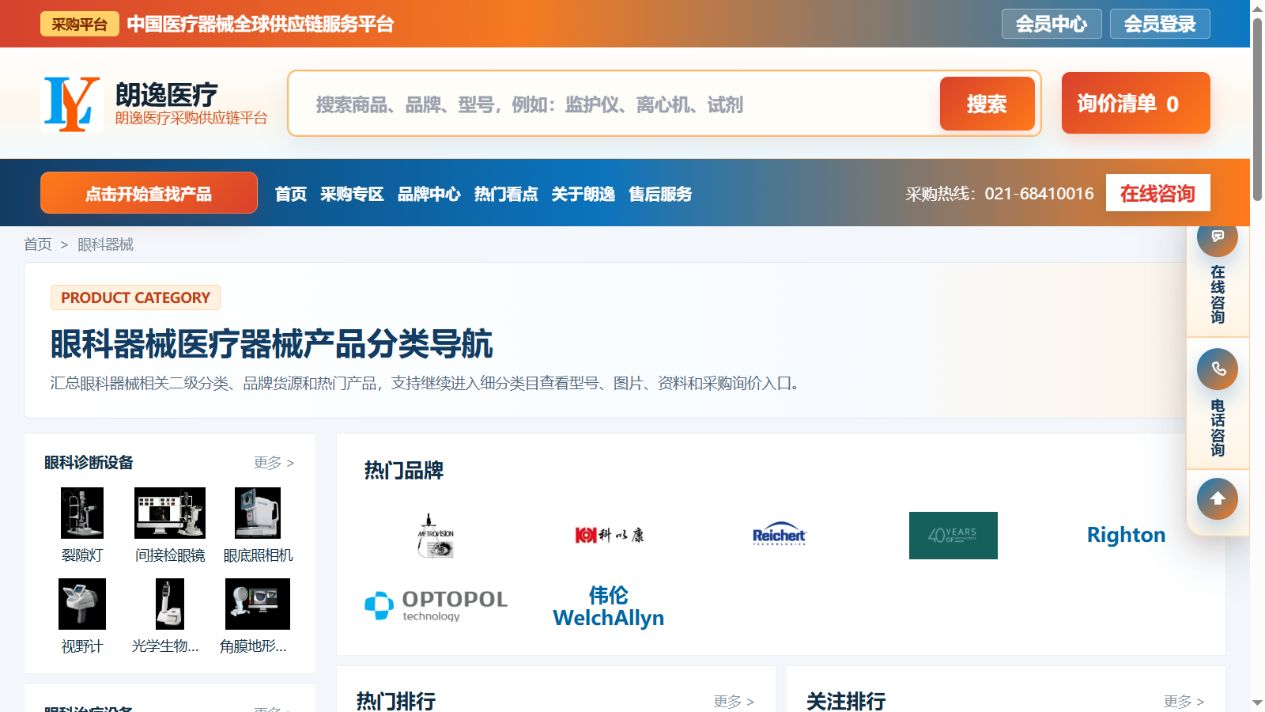Click the 间接检眼镜 text label
Viewport: 1265px width, 712px height.
click(x=170, y=555)
